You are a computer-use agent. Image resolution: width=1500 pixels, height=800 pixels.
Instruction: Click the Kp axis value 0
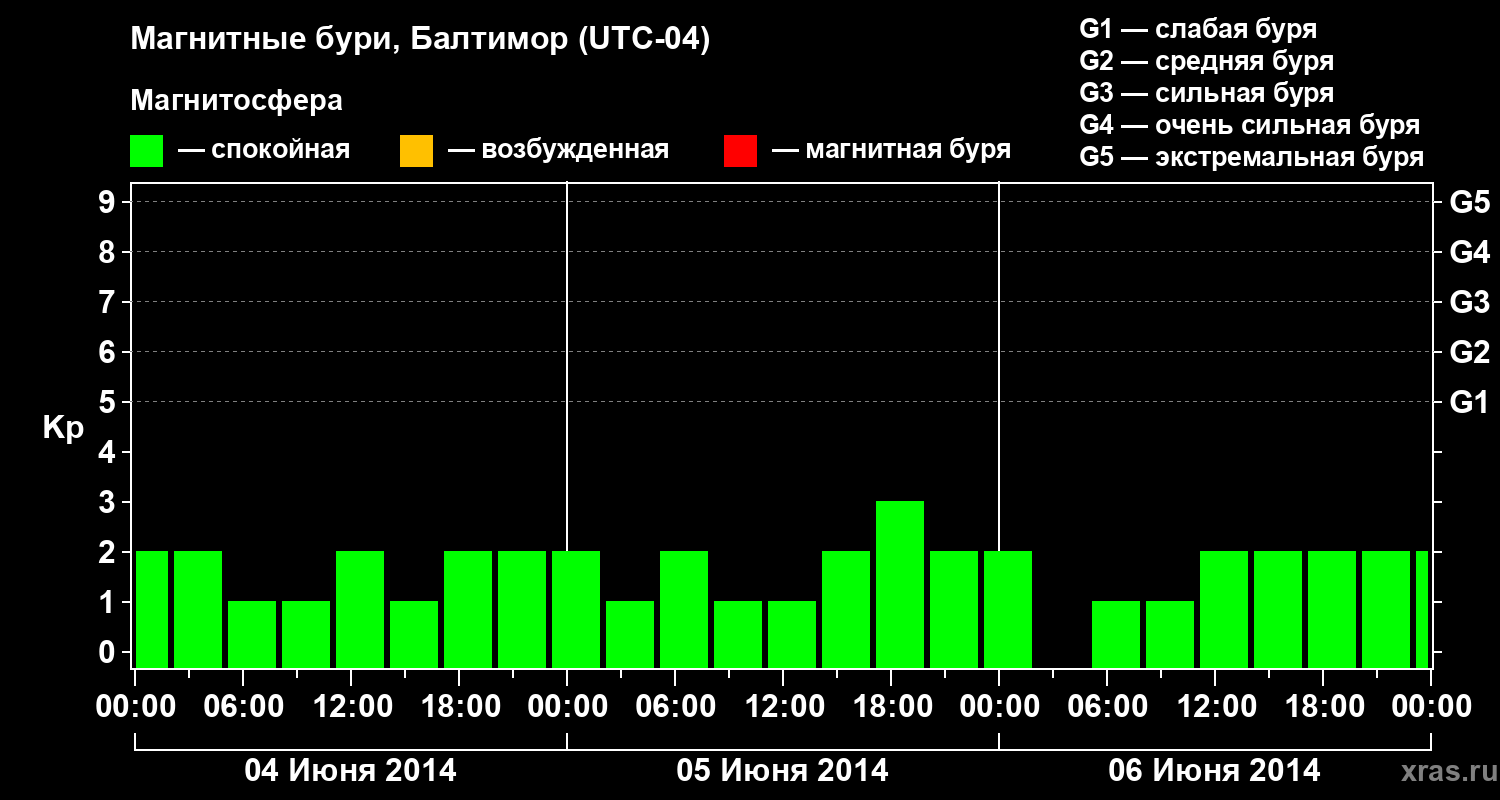coord(109,652)
